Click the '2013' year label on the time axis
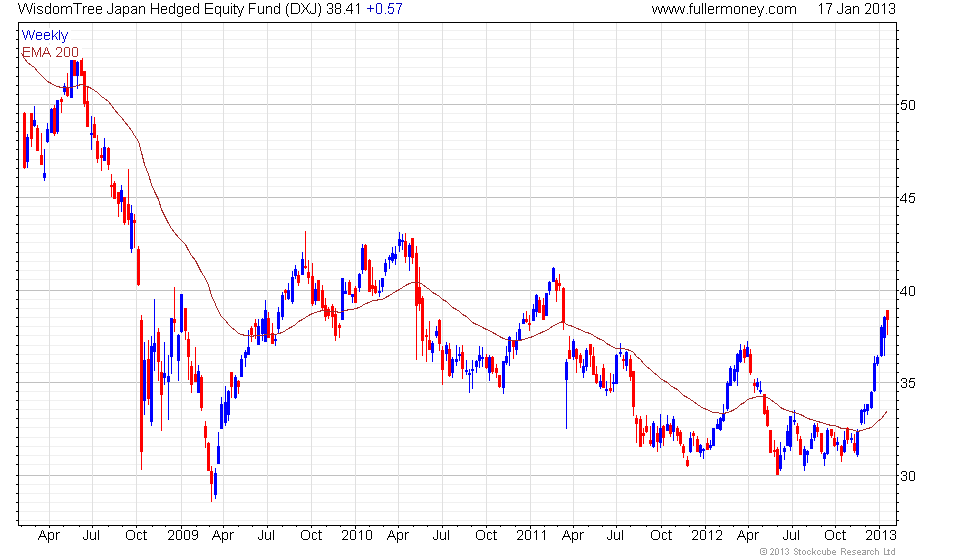The height and width of the screenshot is (560, 980). (881, 536)
